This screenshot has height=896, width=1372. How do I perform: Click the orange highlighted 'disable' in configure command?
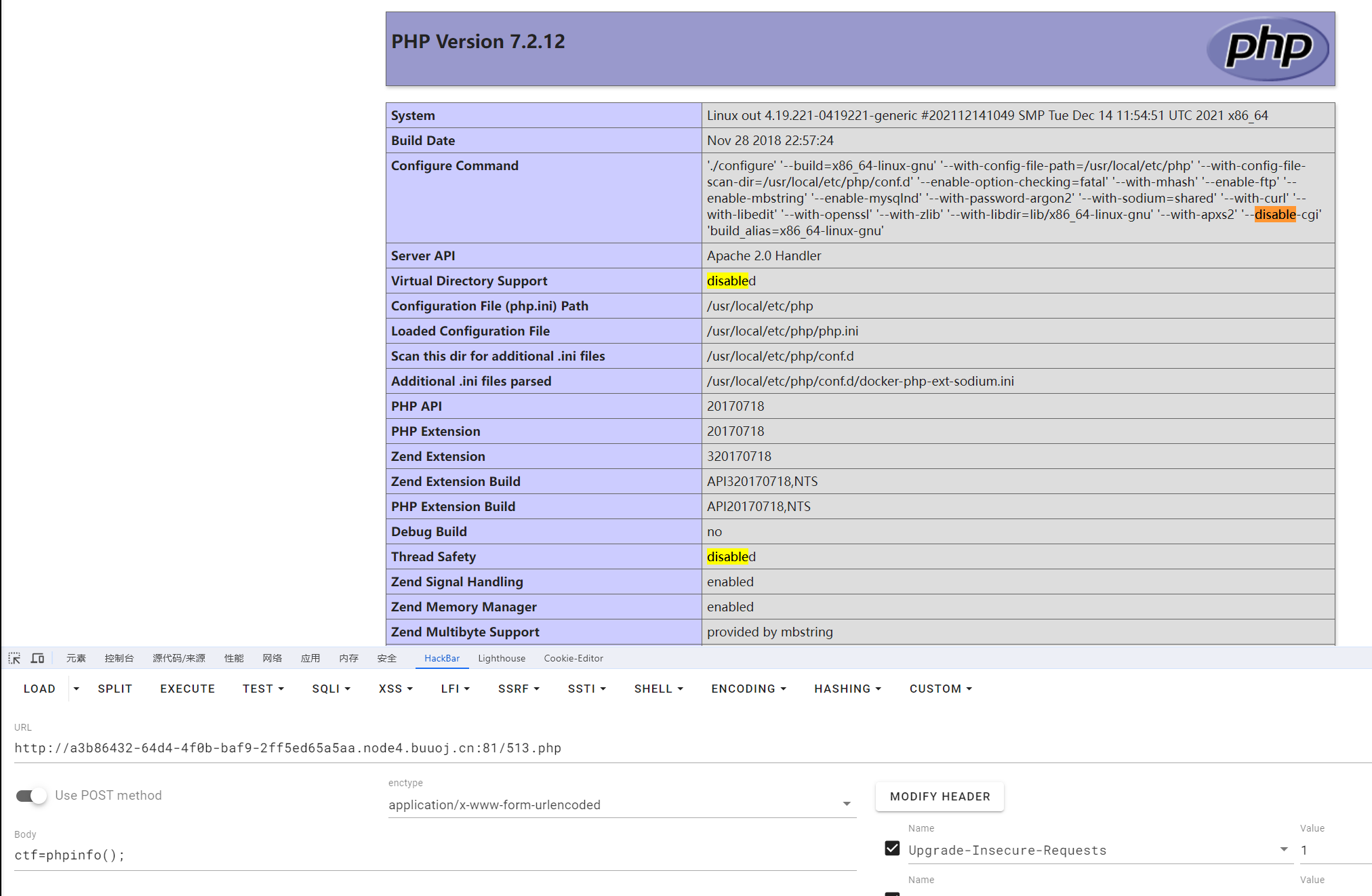tap(1275, 214)
